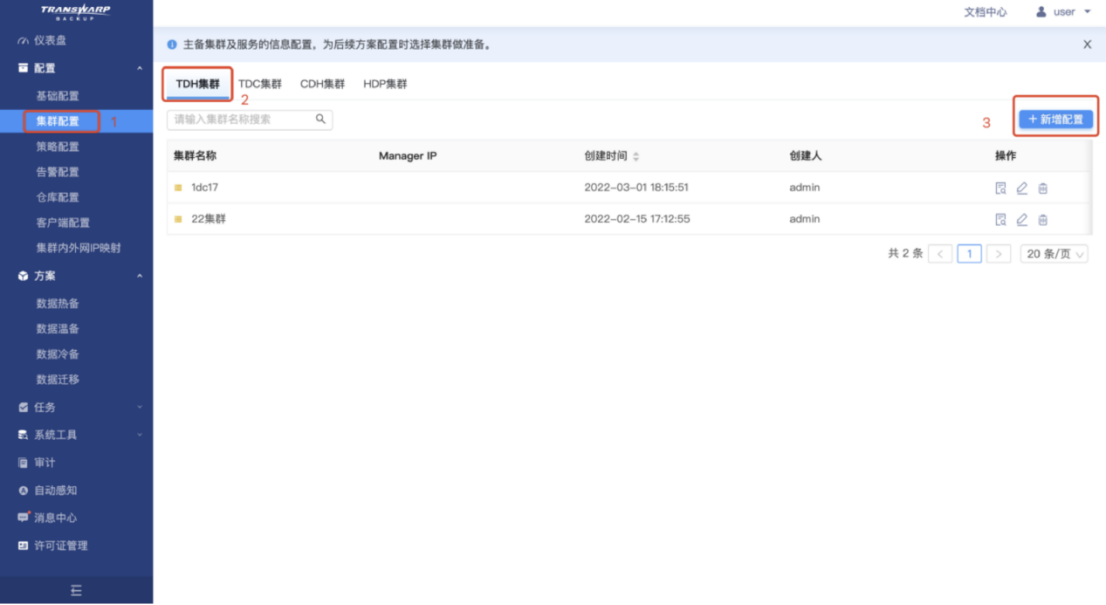Switch to TDH集群 tab
The height and width of the screenshot is (605, 1106).
pyautogui.click(x=198, y=84)
